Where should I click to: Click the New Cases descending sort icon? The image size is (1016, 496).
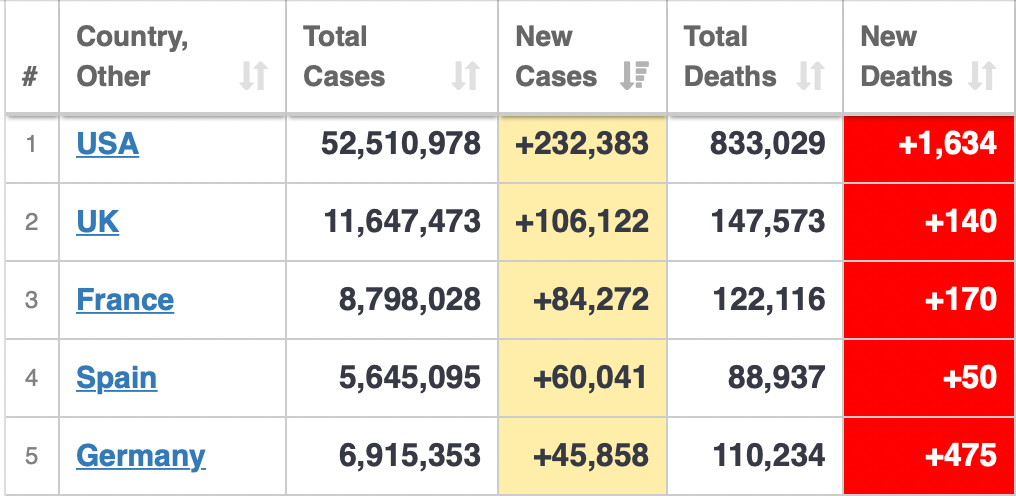(635, 77)
